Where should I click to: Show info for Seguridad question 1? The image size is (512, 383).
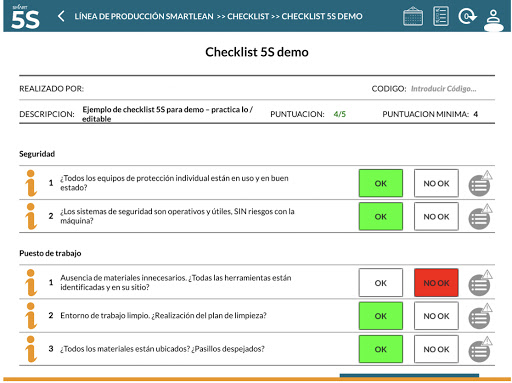coord(31,183)
